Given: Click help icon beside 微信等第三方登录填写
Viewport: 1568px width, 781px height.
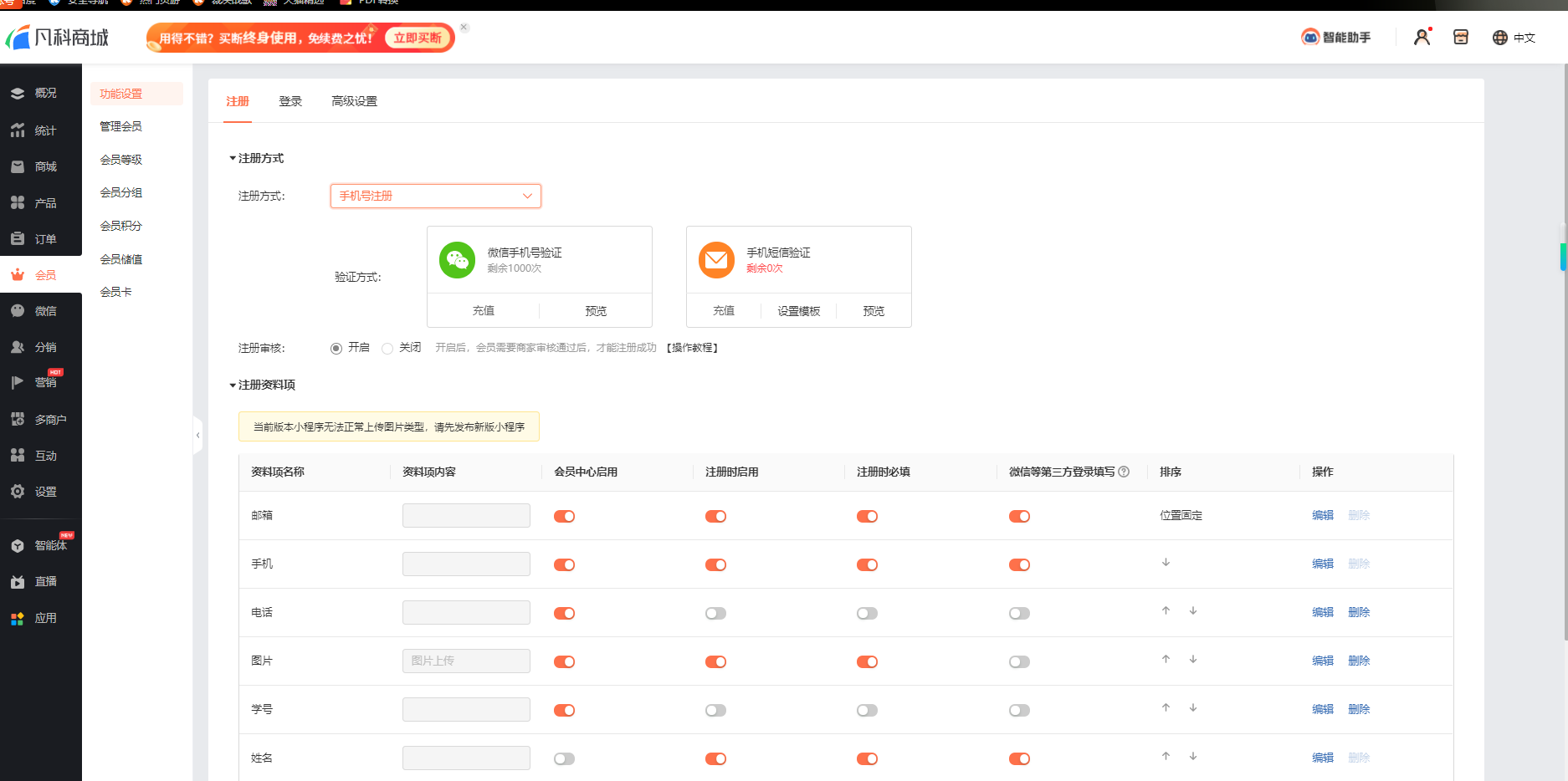Looking at the screenshot, I should coord(1124,472).
